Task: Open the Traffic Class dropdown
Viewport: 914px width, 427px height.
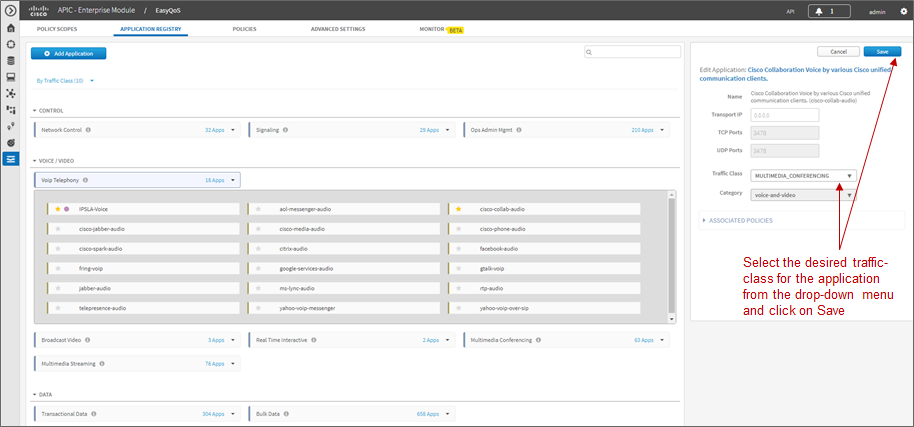Action: [x=804, y=175]
